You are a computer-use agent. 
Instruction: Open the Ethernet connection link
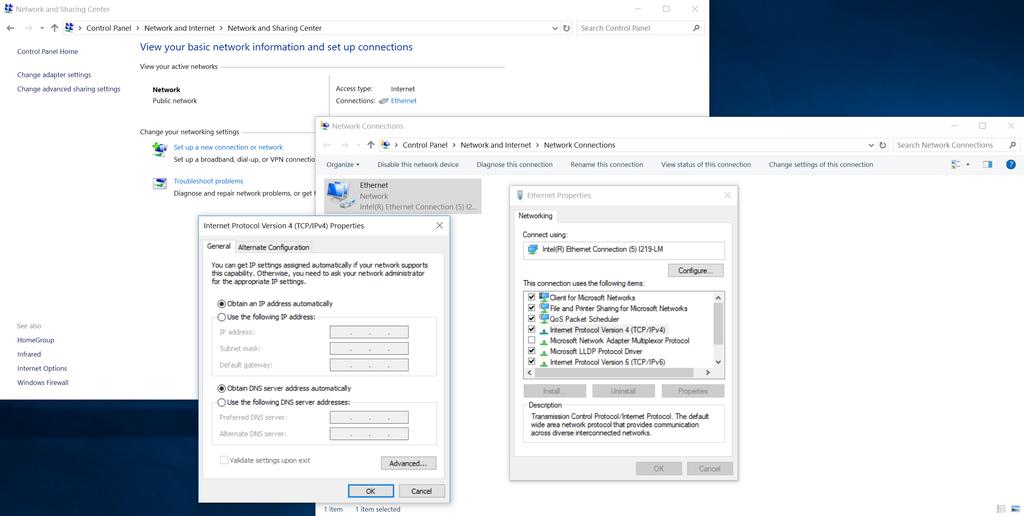tap(404, 101)
